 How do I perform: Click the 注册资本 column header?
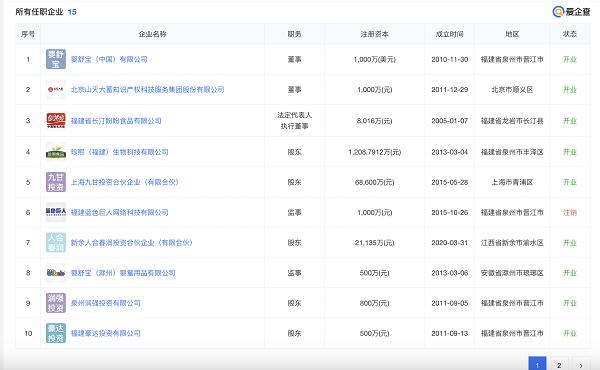tap(374, 34)
